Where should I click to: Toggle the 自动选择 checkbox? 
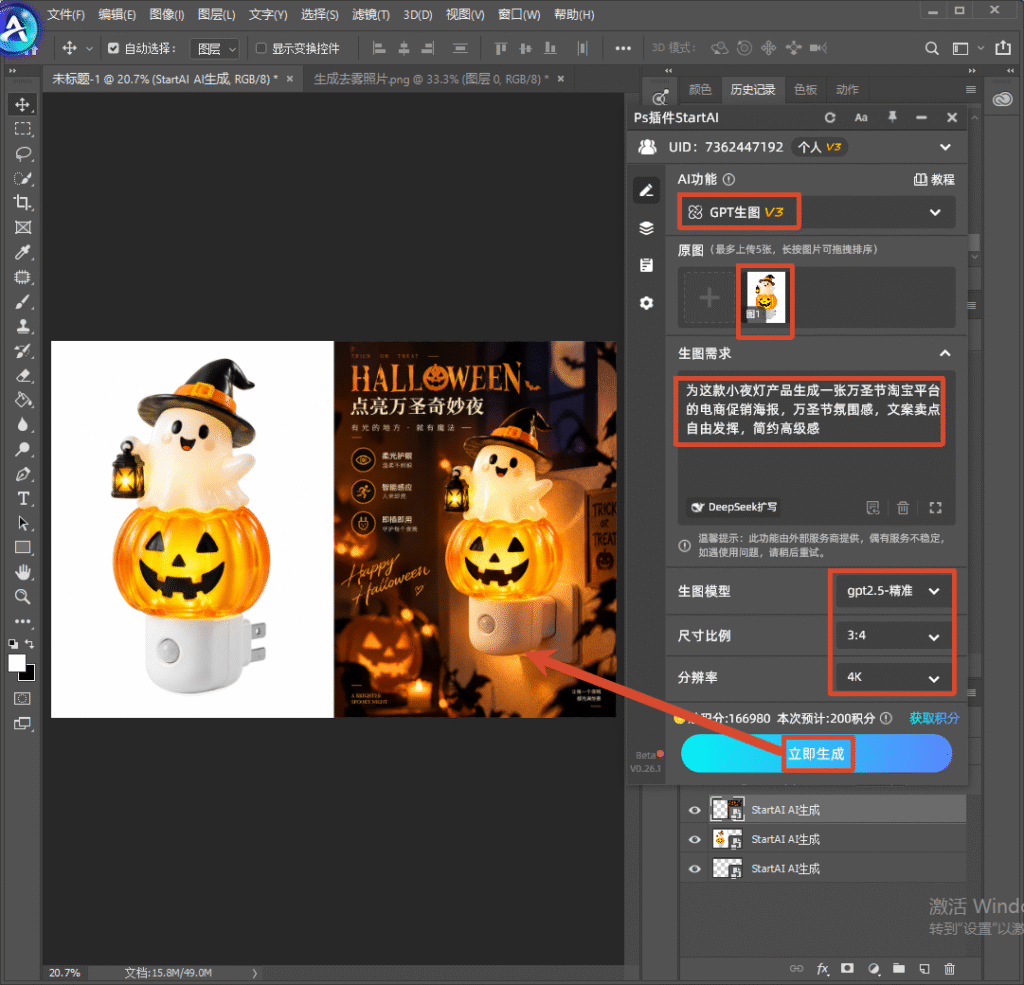point(114,48)
